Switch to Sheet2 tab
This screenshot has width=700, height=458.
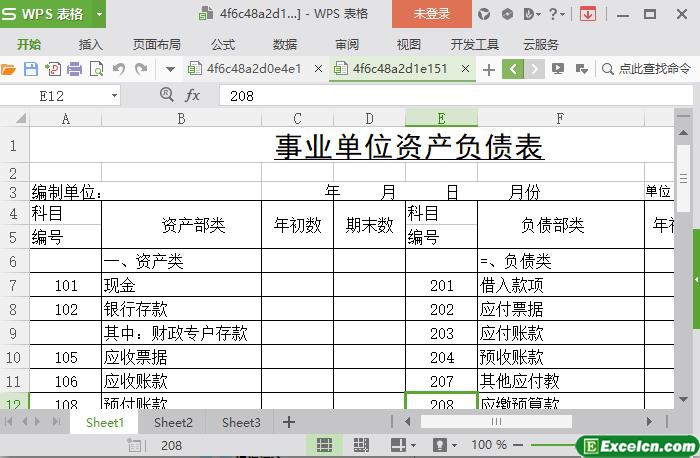(173, 422)
